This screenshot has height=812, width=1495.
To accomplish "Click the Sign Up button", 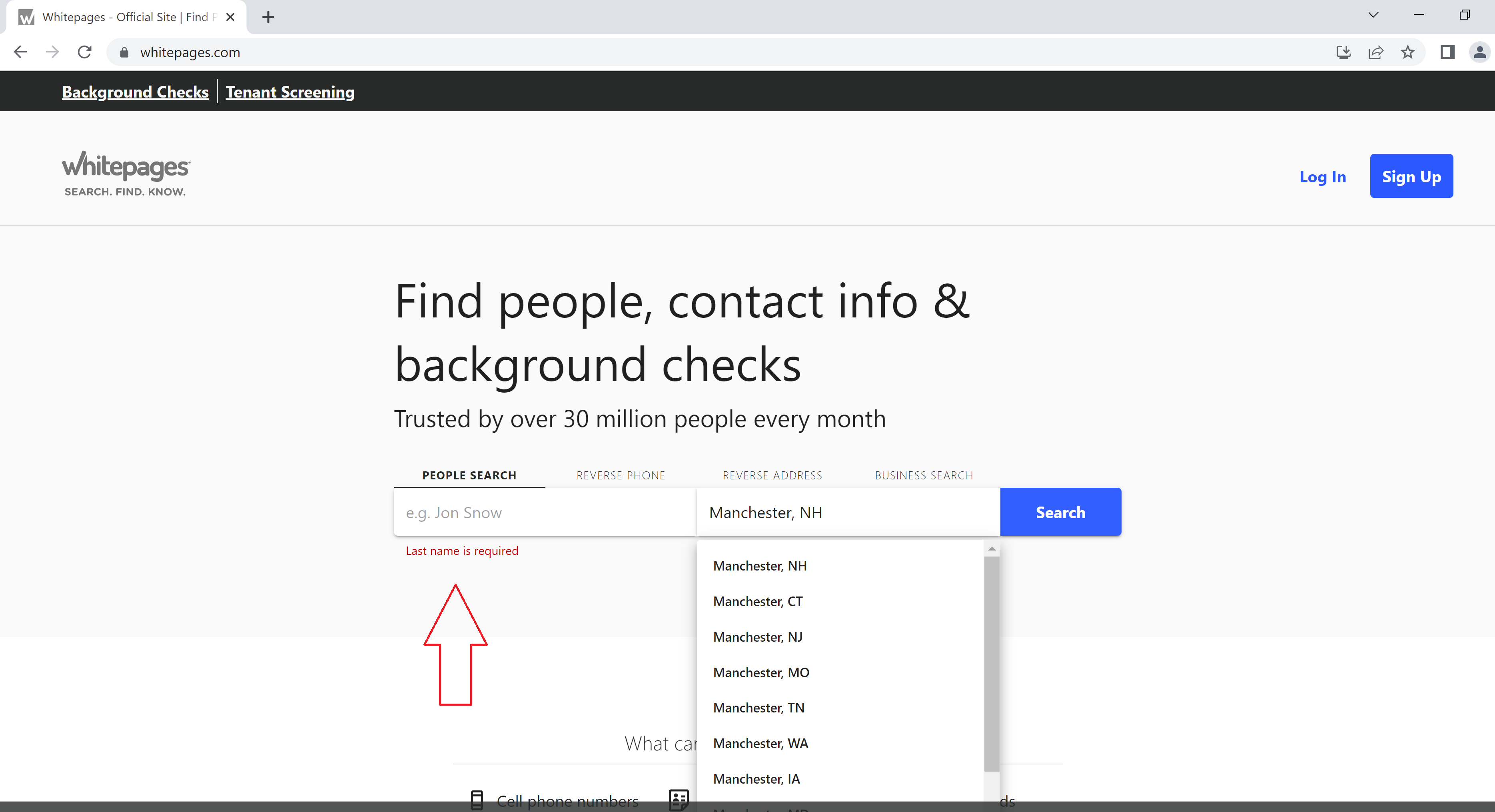I will tap(1411, 176).
